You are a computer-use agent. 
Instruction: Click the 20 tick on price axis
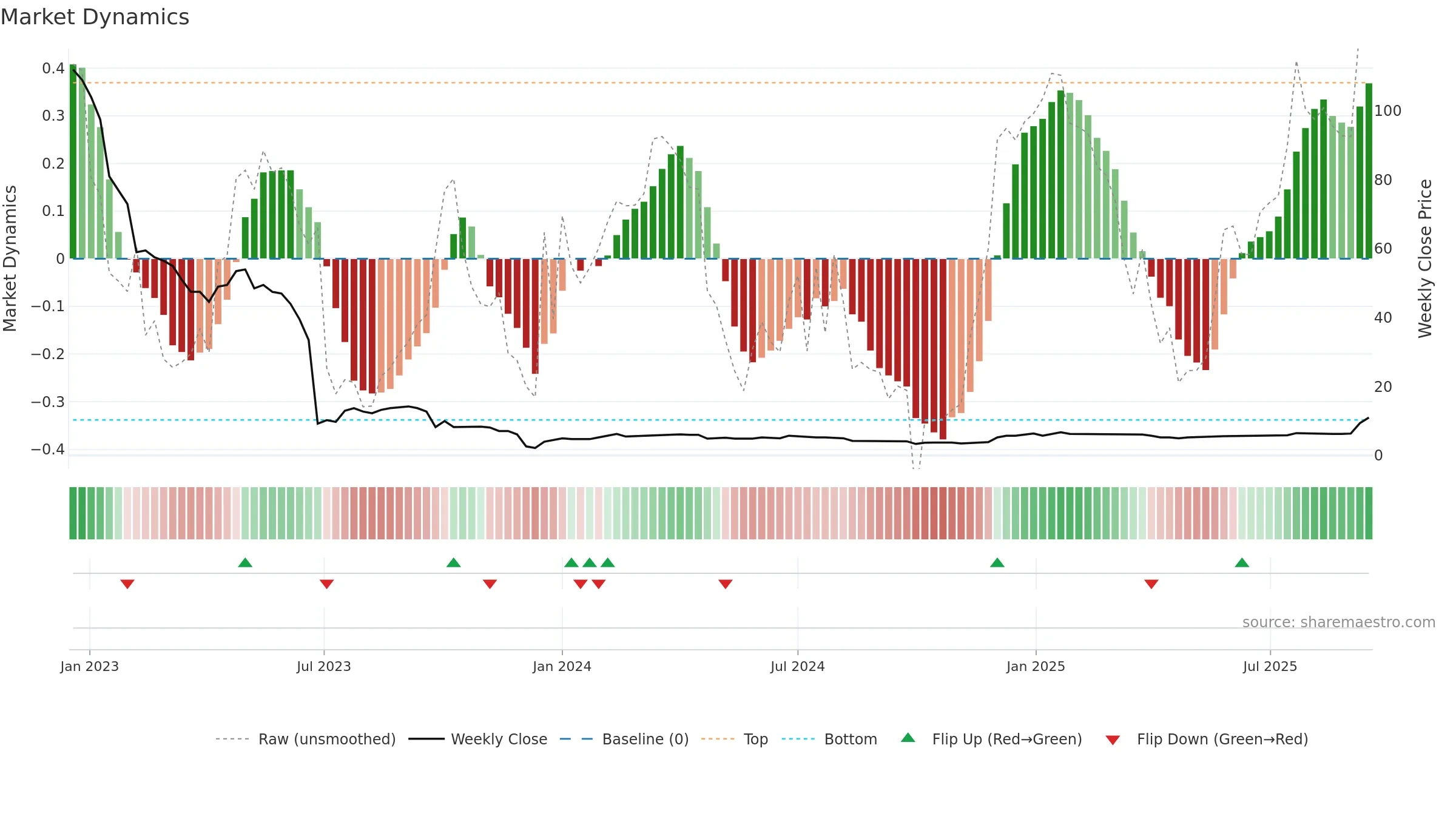point(1383,386)
